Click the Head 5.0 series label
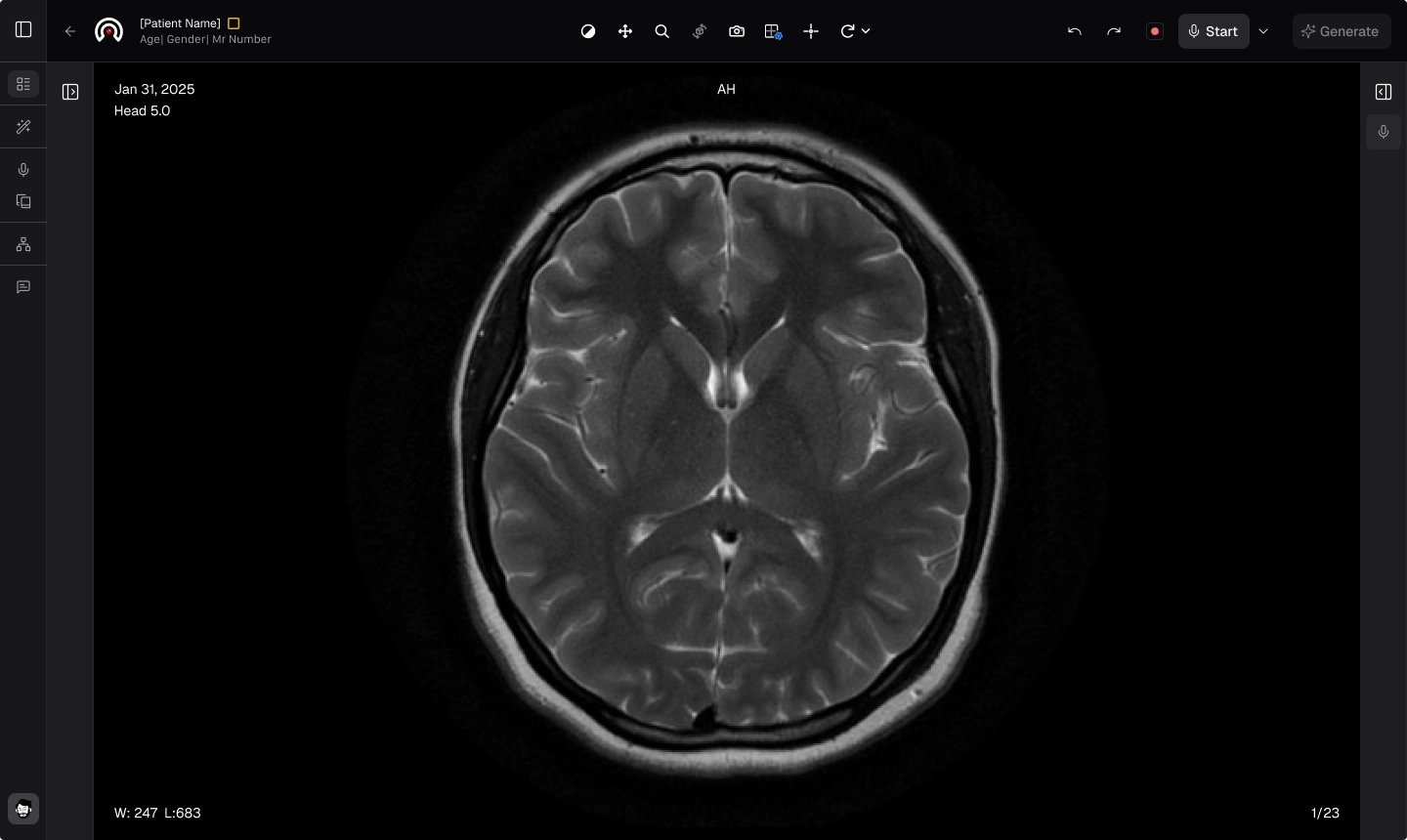 point(142,110)
